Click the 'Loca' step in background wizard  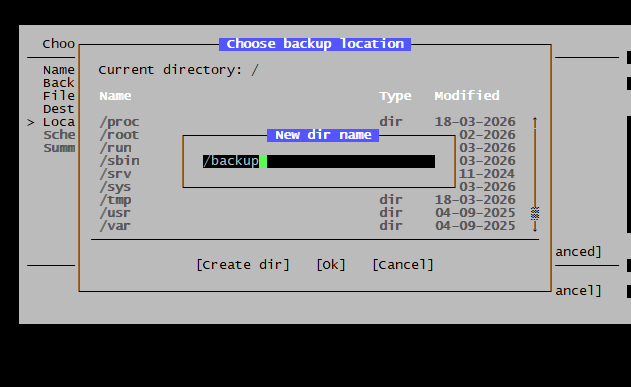59,122
